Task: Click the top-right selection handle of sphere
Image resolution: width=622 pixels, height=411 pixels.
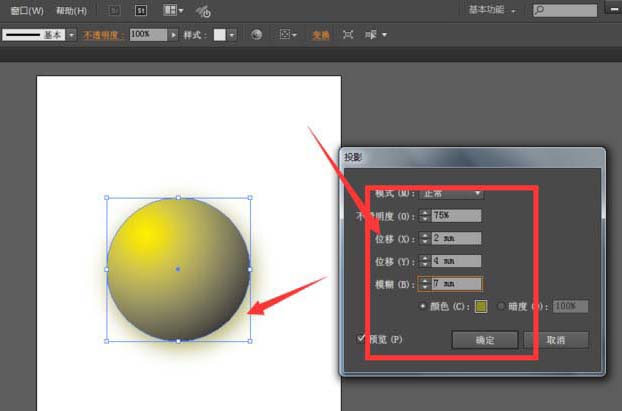Action: (x=250, y=198)
